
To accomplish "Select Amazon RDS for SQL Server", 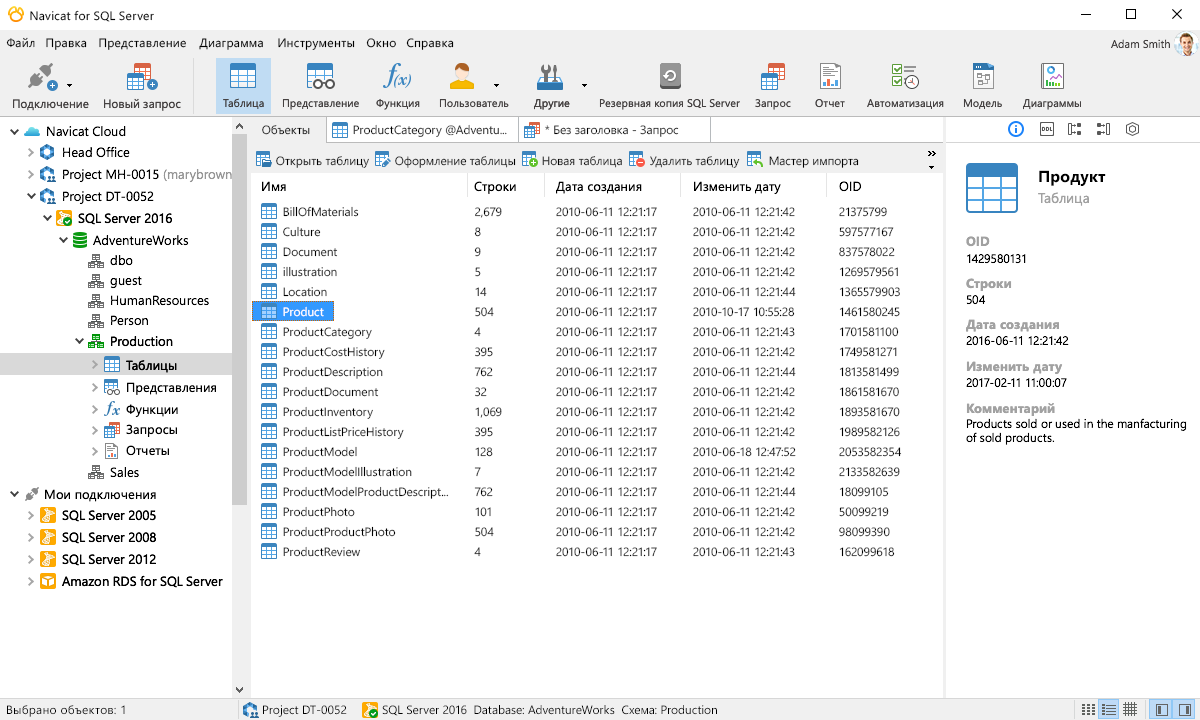I will pos(130,581).
